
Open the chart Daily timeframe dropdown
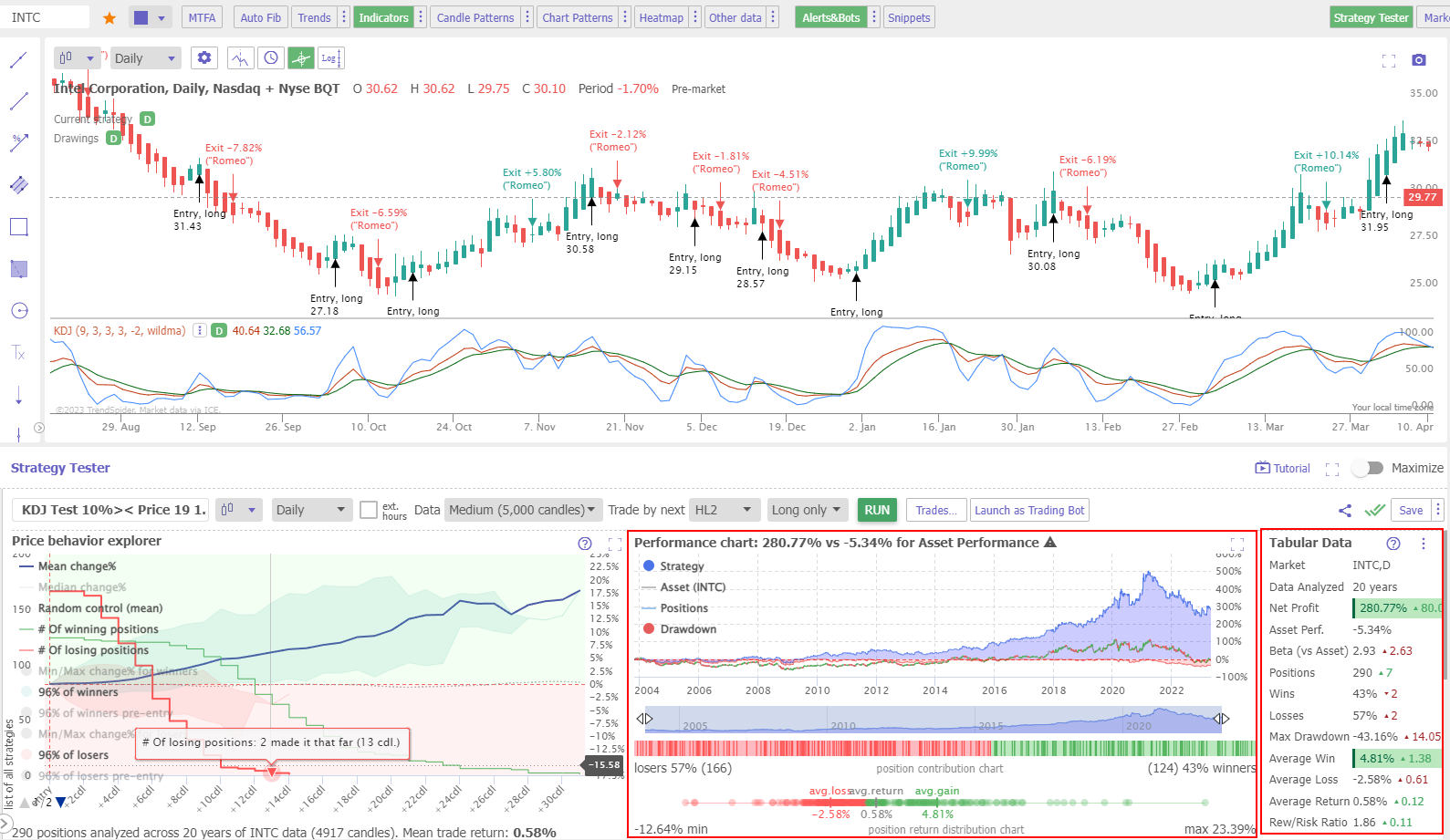pyautogui.click(x=144, y=58)
